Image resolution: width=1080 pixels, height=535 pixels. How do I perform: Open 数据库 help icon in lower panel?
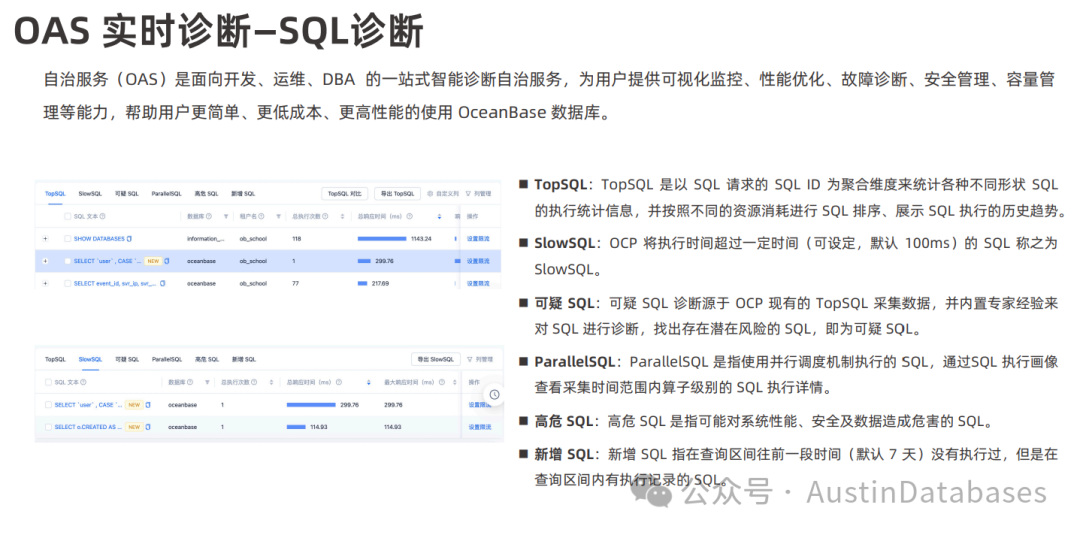click(x=190, y=382)
